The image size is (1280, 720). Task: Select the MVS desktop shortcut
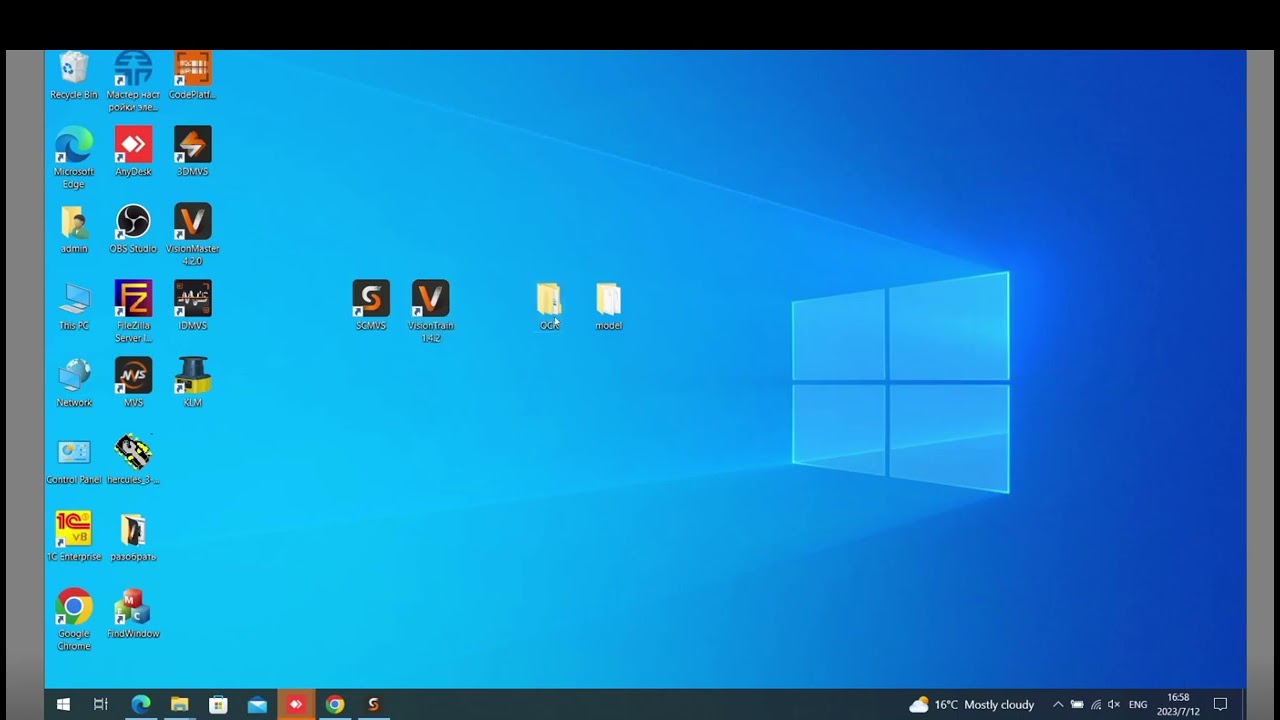[x=133, y=382]
